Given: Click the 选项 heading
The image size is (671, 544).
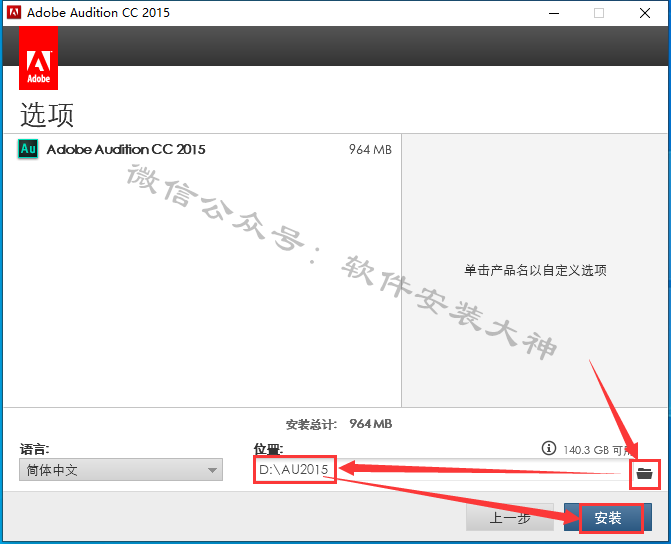Looking at the screenshot, I should point(47,114).
